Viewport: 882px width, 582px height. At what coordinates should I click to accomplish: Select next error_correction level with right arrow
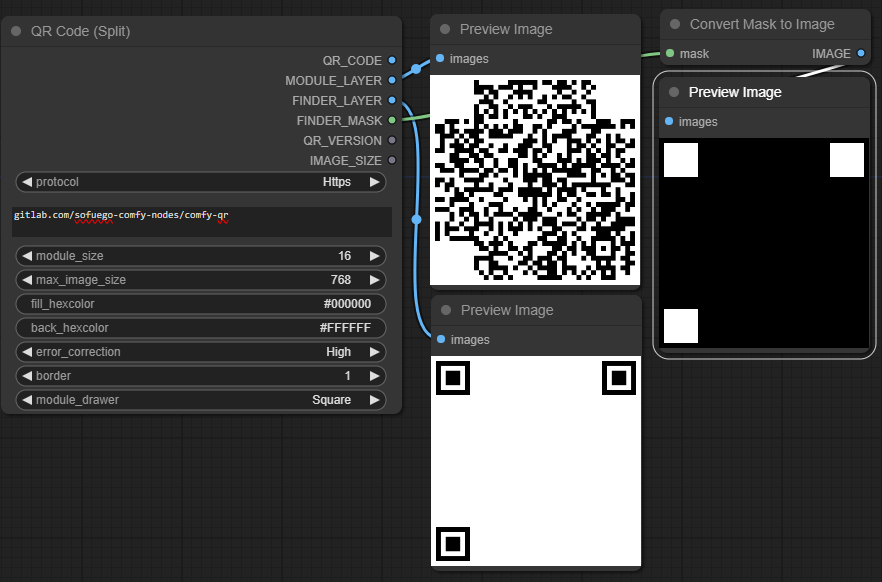click(x=375, y=352)
